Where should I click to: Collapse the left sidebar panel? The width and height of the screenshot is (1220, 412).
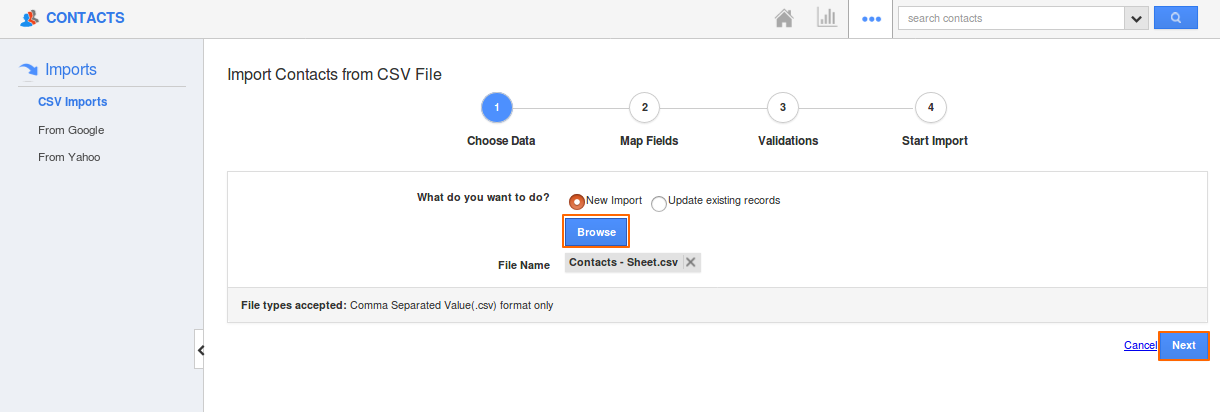(200, 350)
